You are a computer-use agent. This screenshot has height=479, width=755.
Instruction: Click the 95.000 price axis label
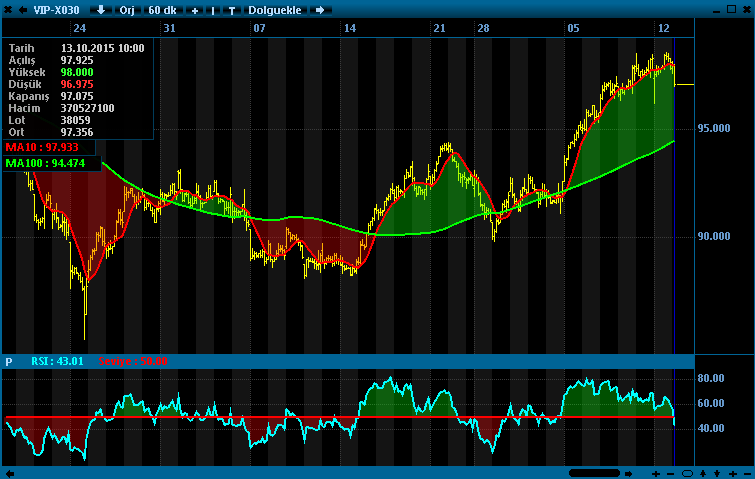tap(714, 128)
